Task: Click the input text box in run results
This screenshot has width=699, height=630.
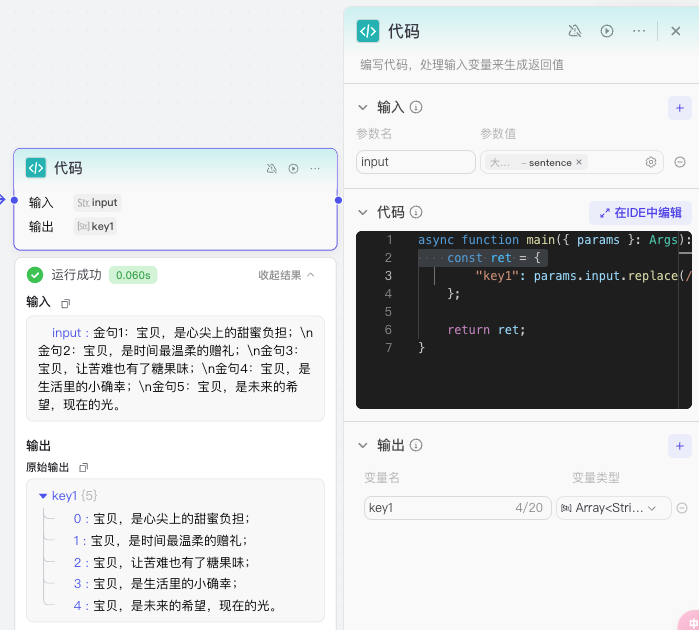Action: coord(175,369)
